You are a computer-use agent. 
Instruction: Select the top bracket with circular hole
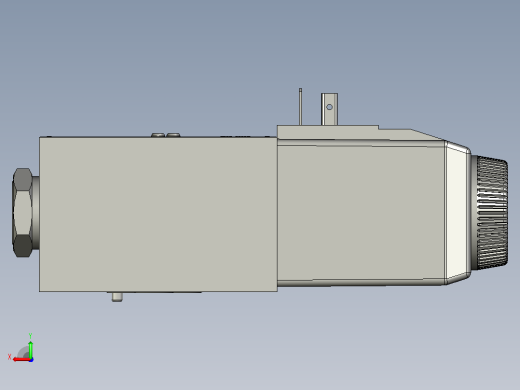pos(329,109)
